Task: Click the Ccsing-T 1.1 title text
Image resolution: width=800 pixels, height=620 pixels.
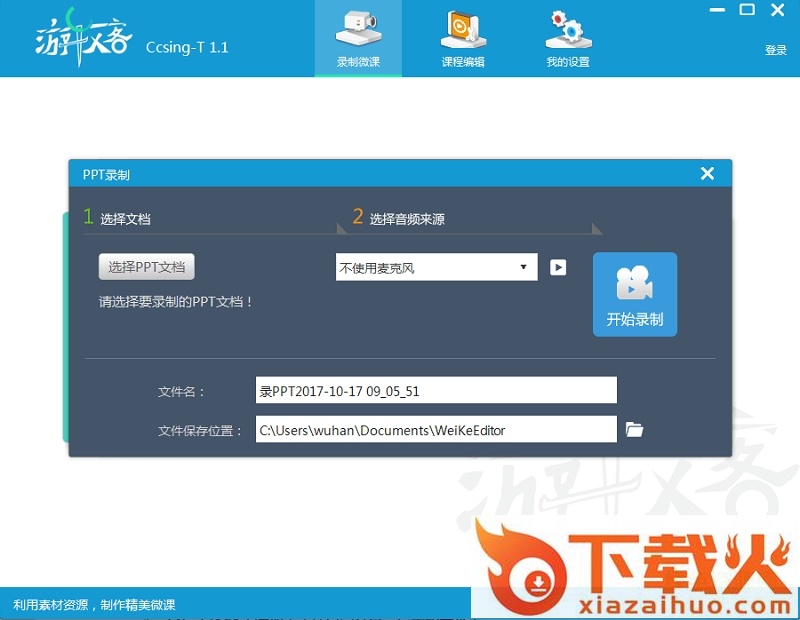Action: click(187, 47)
